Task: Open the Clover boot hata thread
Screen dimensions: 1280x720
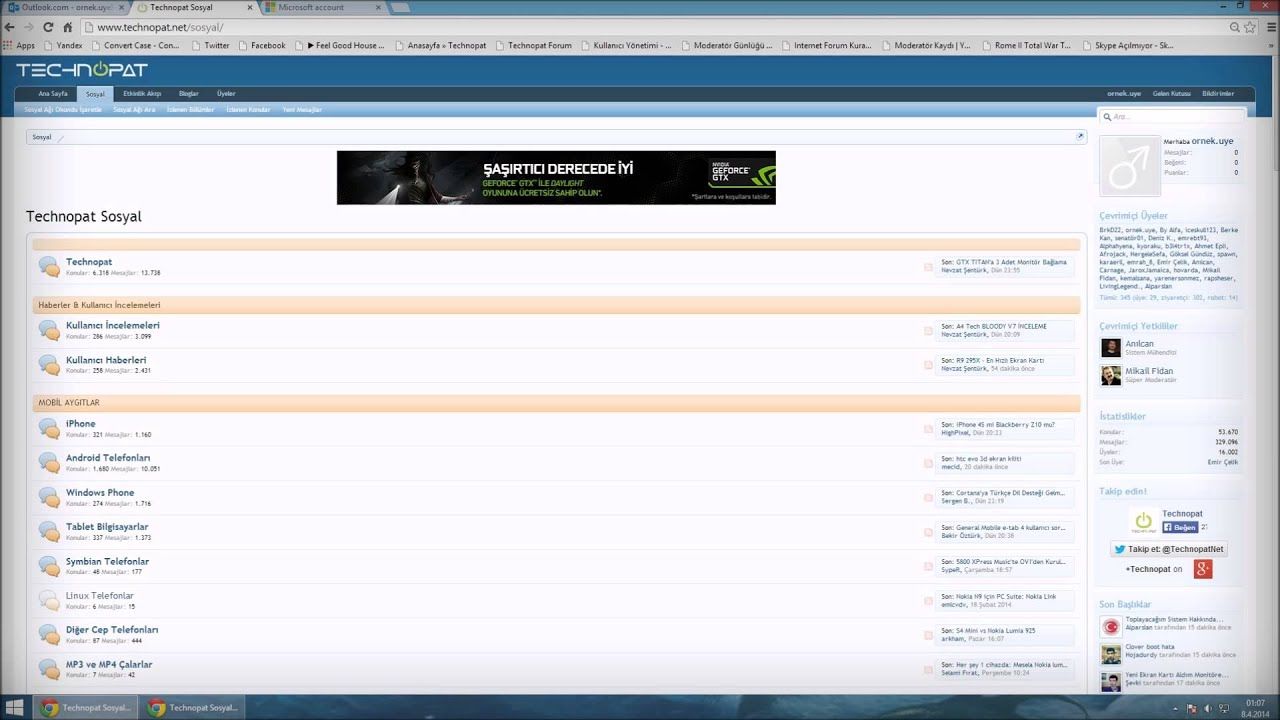Action: point(1149,647)
